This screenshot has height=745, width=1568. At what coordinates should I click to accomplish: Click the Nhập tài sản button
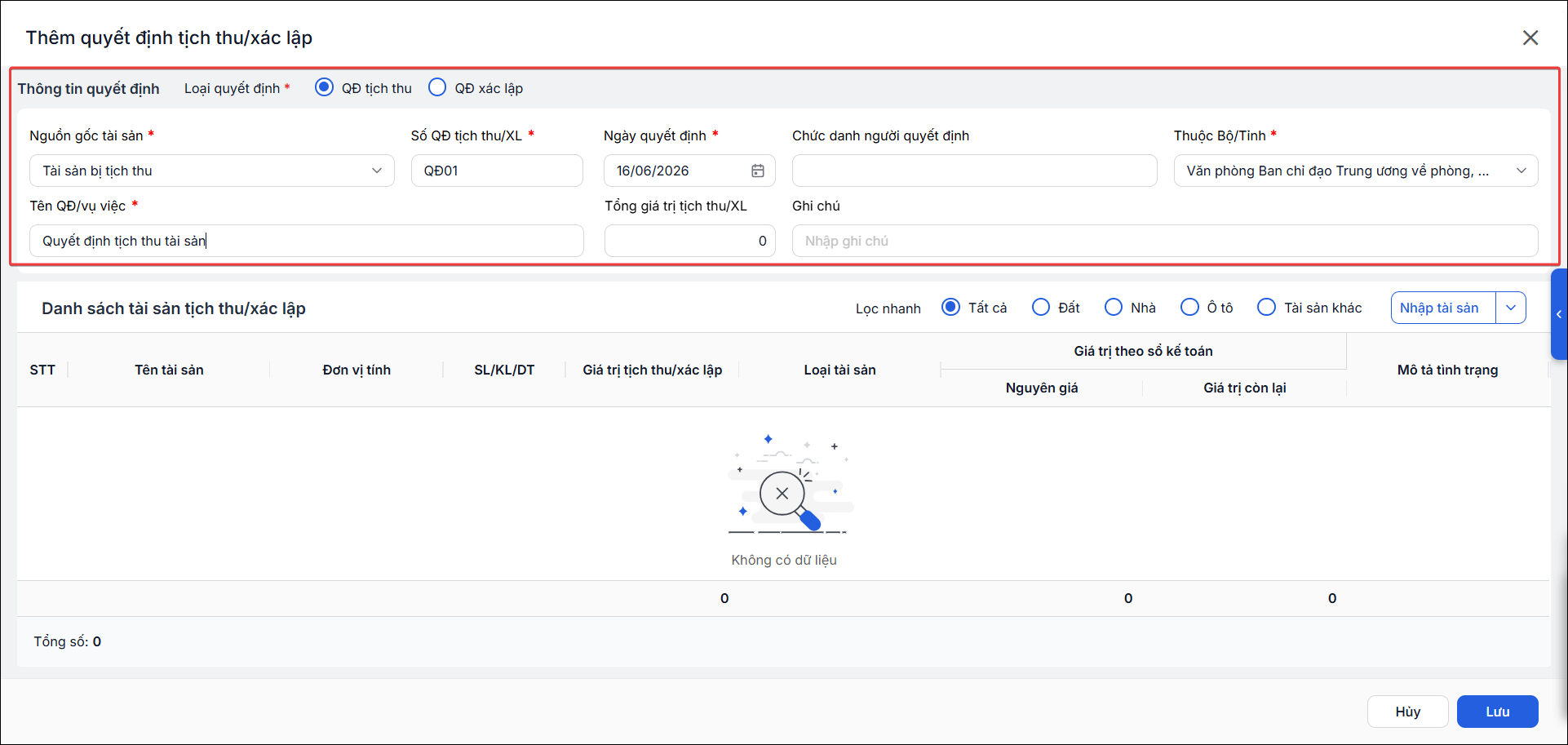coord(1442,308)
